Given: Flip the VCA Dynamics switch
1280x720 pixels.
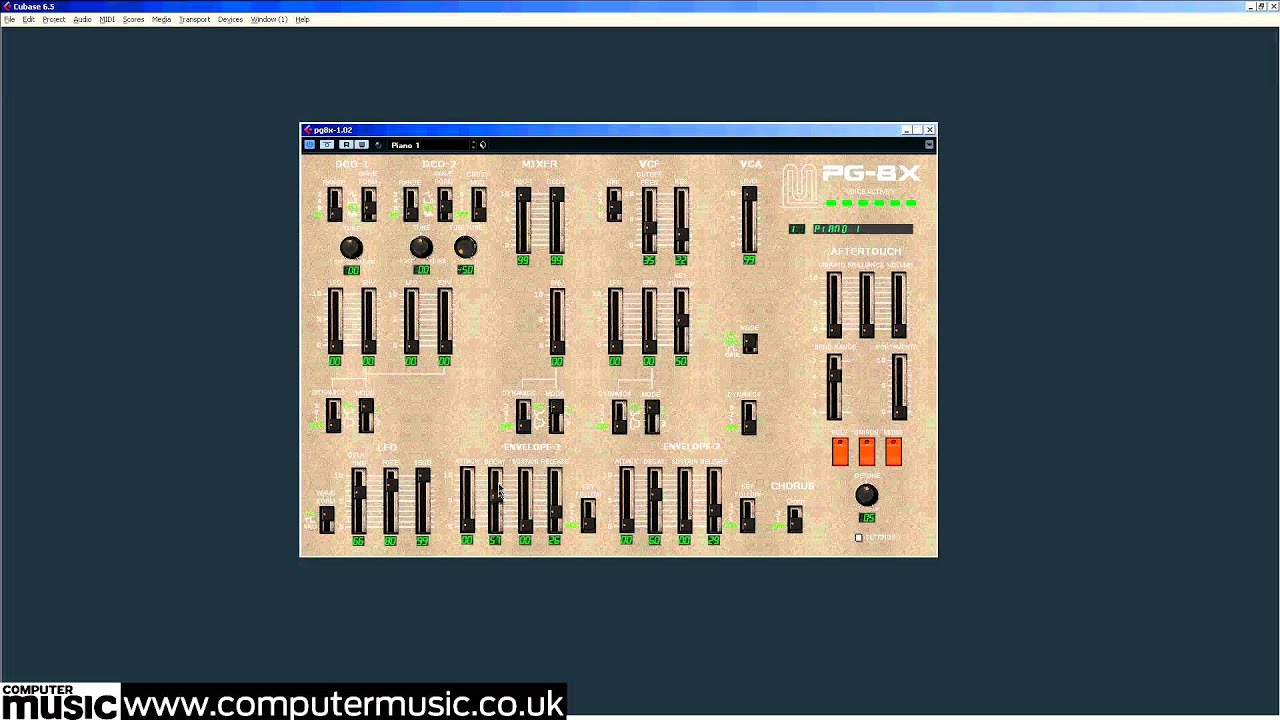Looking at the screenshot, I should [x=749, y=416].
